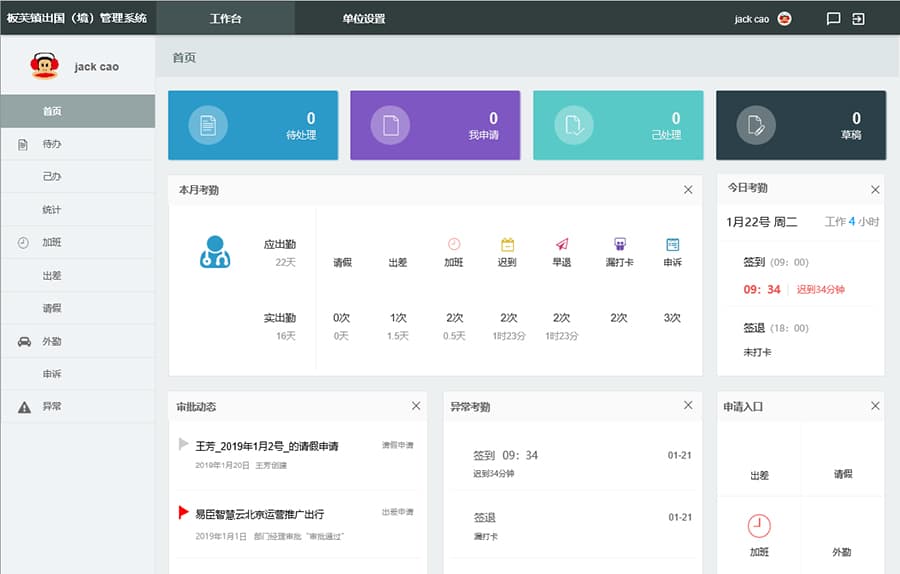This screenshot has height=574, width=900.
Task: Click the small user avatar beside jack cao in header
Action: (784, 18)
